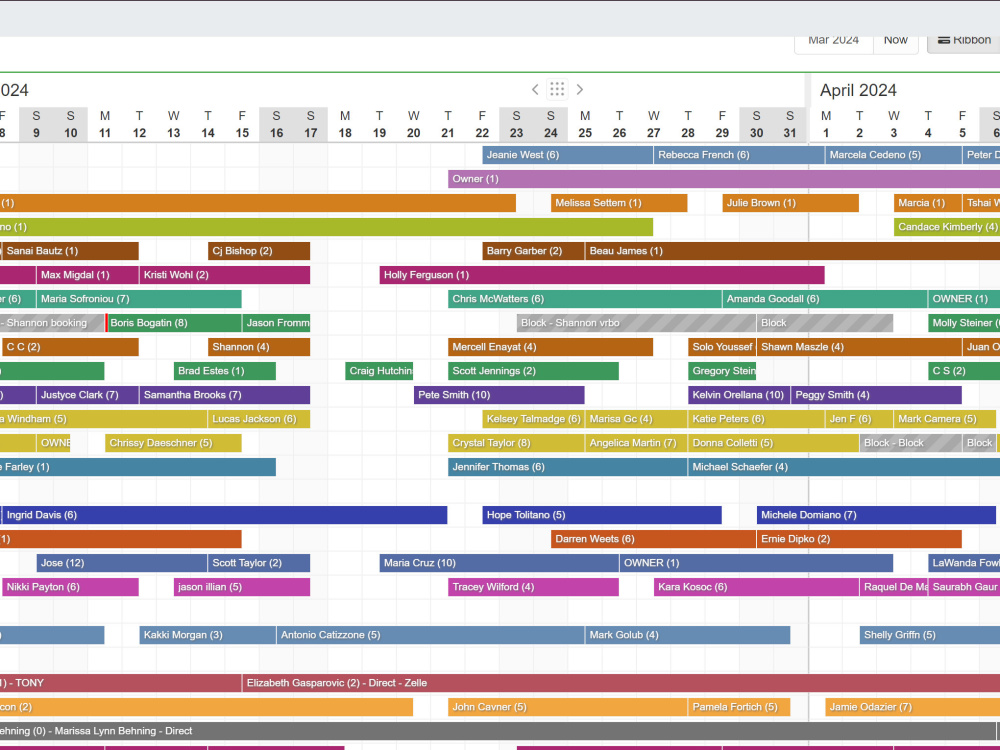The image size is (1000, 750).
Task: Select Kelvin Orellana (10) booking
Action: point(739,395)
